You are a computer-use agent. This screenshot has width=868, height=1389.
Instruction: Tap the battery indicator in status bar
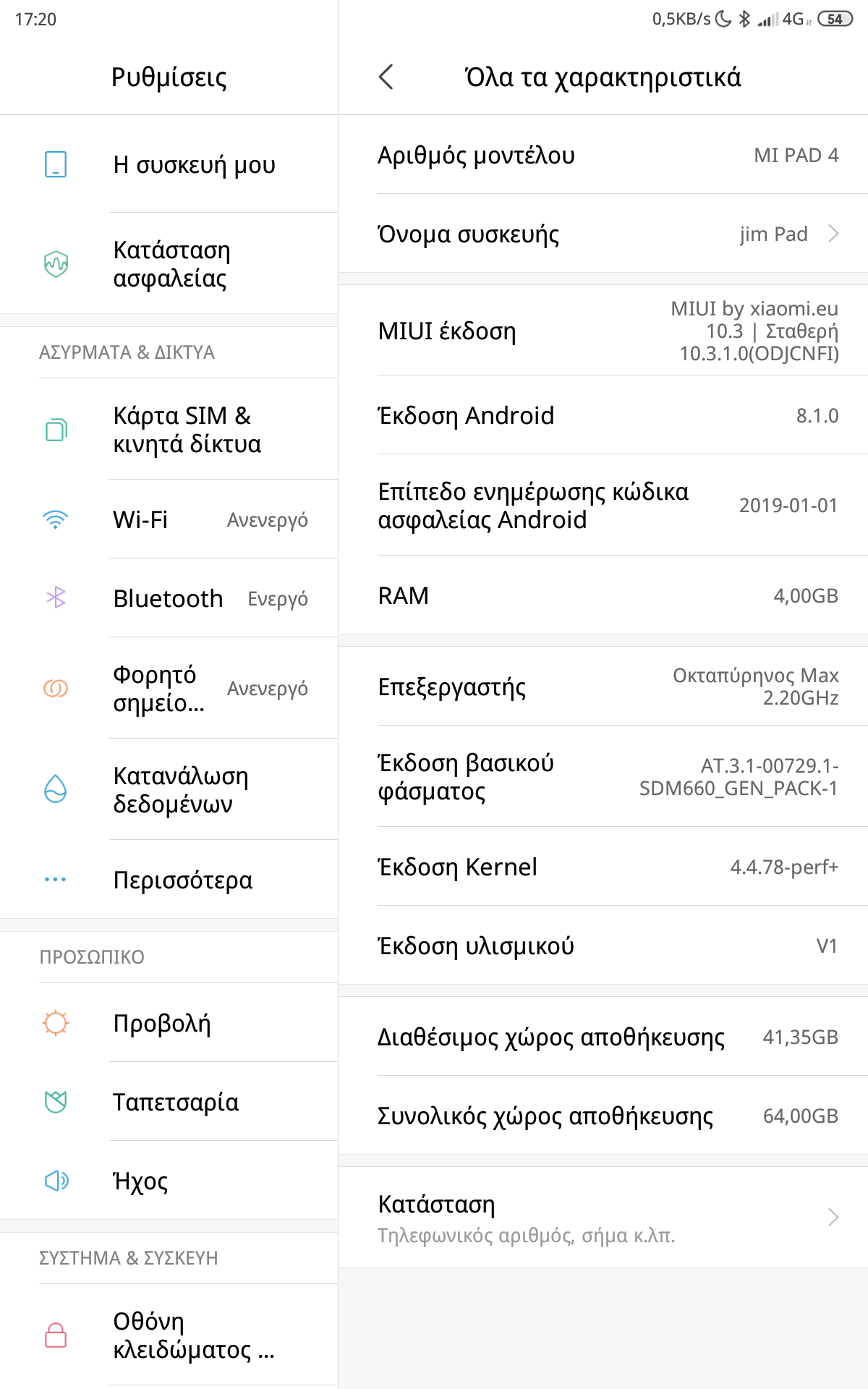pyautogui.click(x=835, y=19)
